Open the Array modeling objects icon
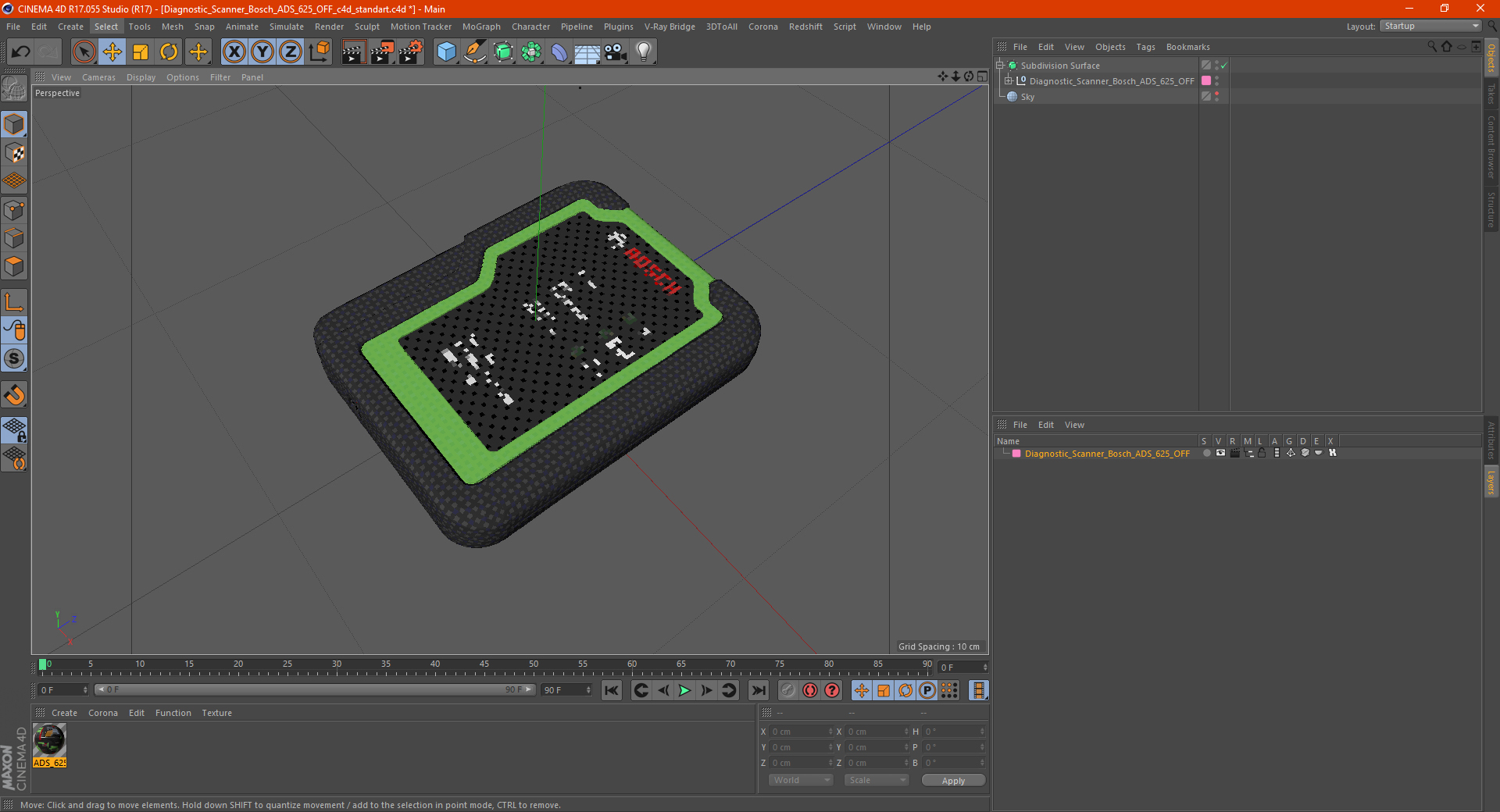This screenshot has width=1500, height=812. 531,52
